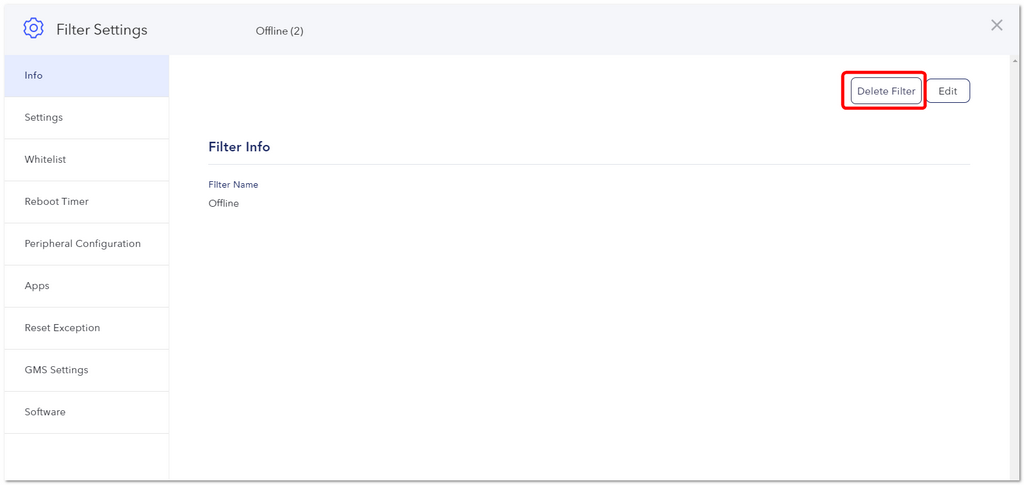
Task: Open the Settings section
Action: [x=86, y=117]
